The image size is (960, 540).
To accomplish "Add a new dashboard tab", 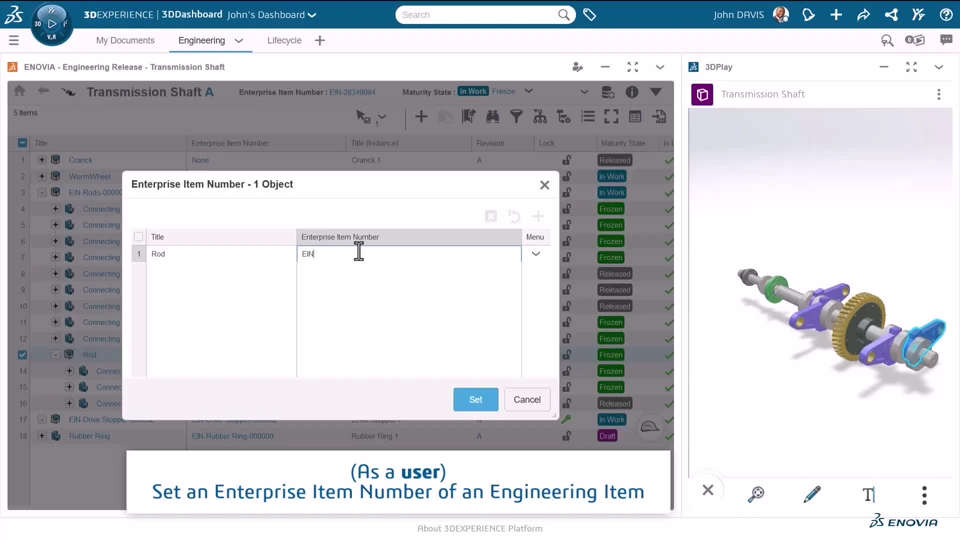I will click(320, 40).
